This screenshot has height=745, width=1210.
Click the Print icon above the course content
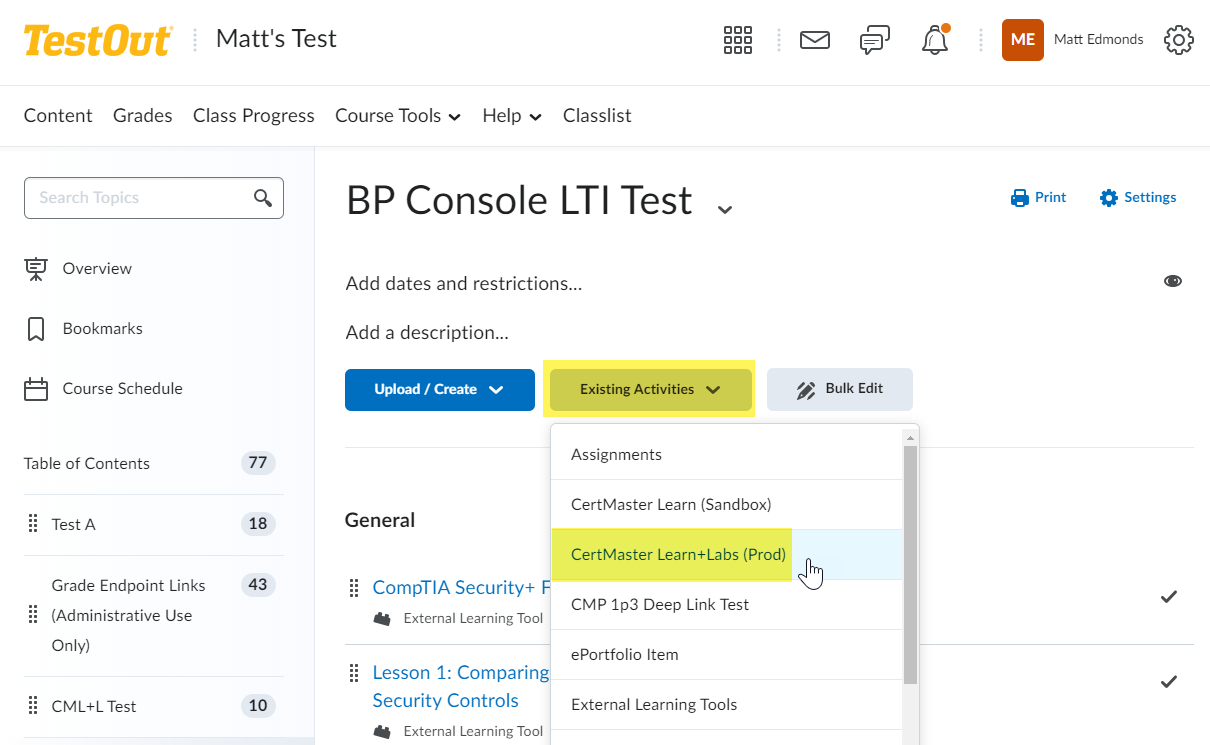(x=1019, y=197)
